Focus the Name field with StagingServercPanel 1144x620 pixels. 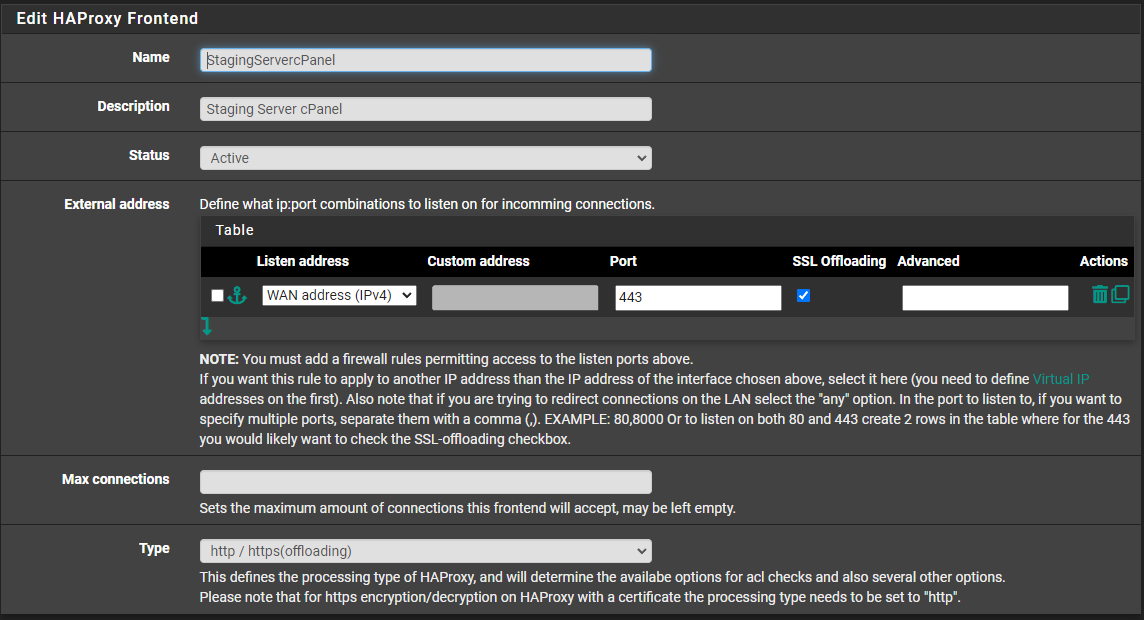pos(425,60)
